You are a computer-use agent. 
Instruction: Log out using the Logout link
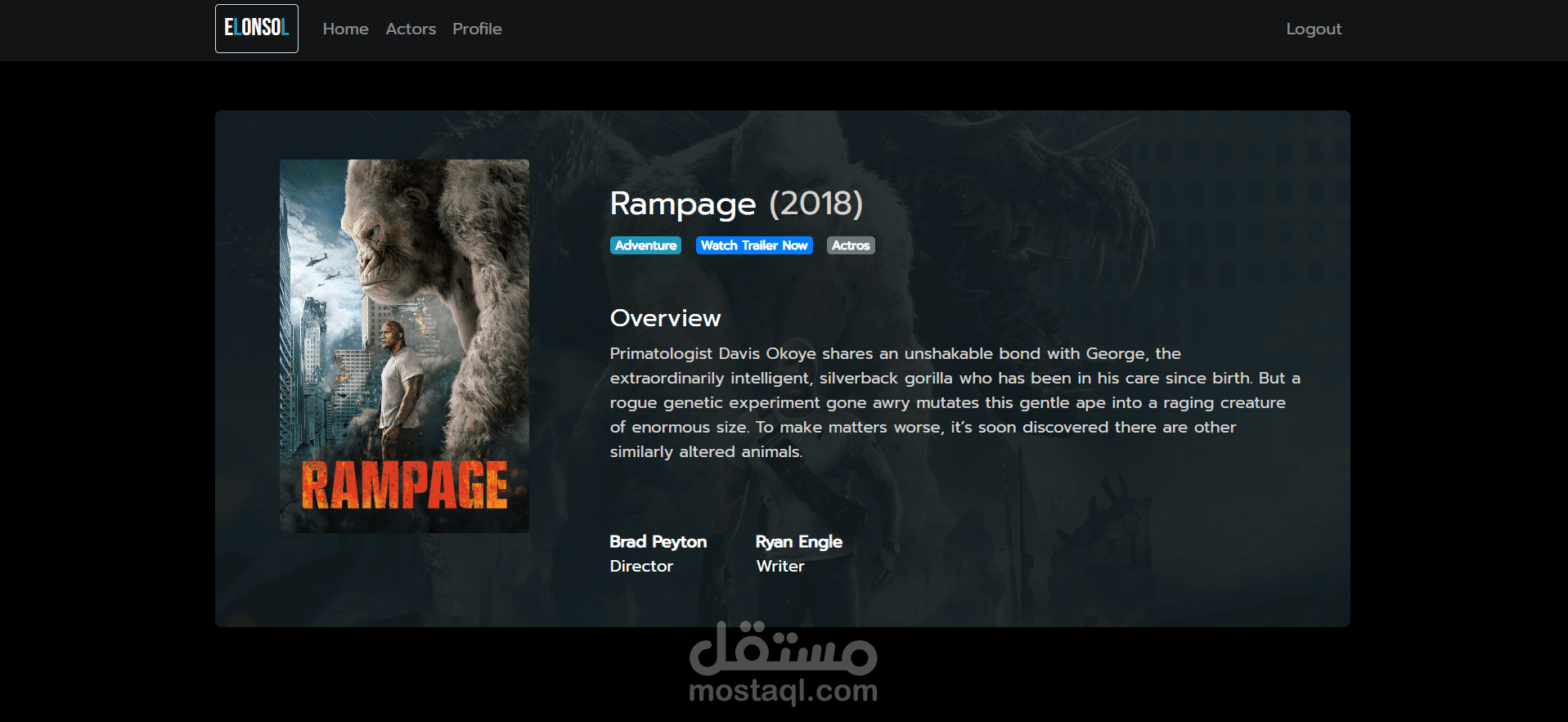coord(1314,29)
